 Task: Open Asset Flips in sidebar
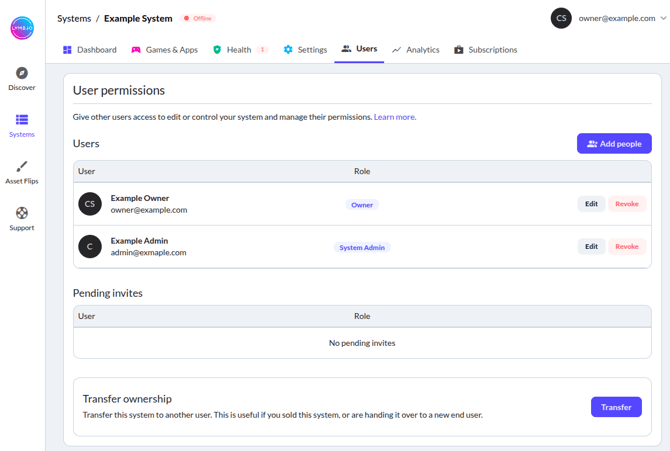[x=22, y=172]
